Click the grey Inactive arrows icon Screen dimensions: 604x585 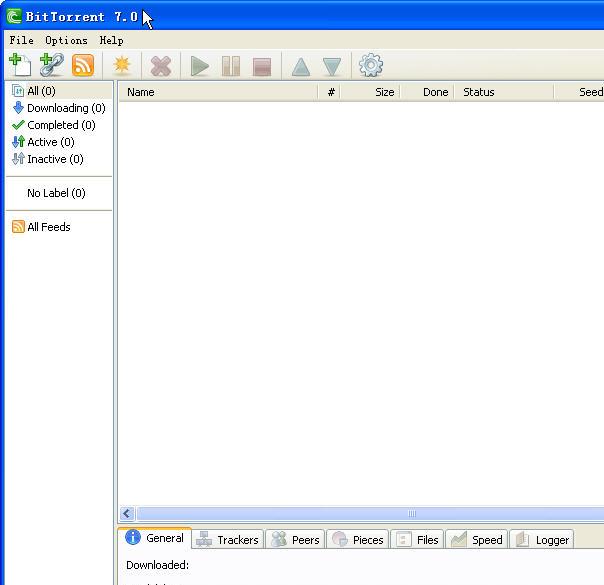[x=18, y=159]
